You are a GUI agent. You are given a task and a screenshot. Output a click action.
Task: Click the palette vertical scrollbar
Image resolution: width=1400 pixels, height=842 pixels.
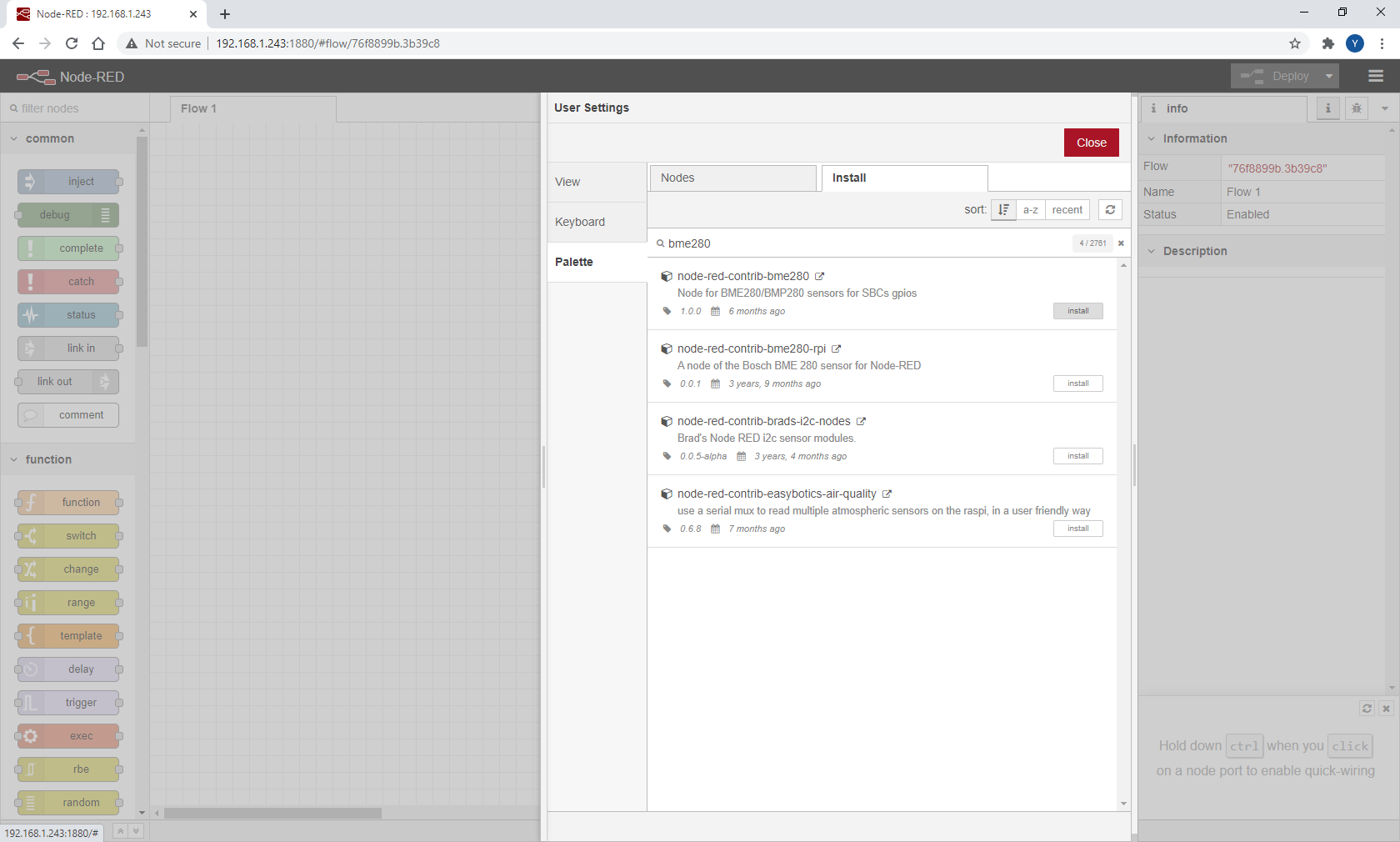click(142, 242)
